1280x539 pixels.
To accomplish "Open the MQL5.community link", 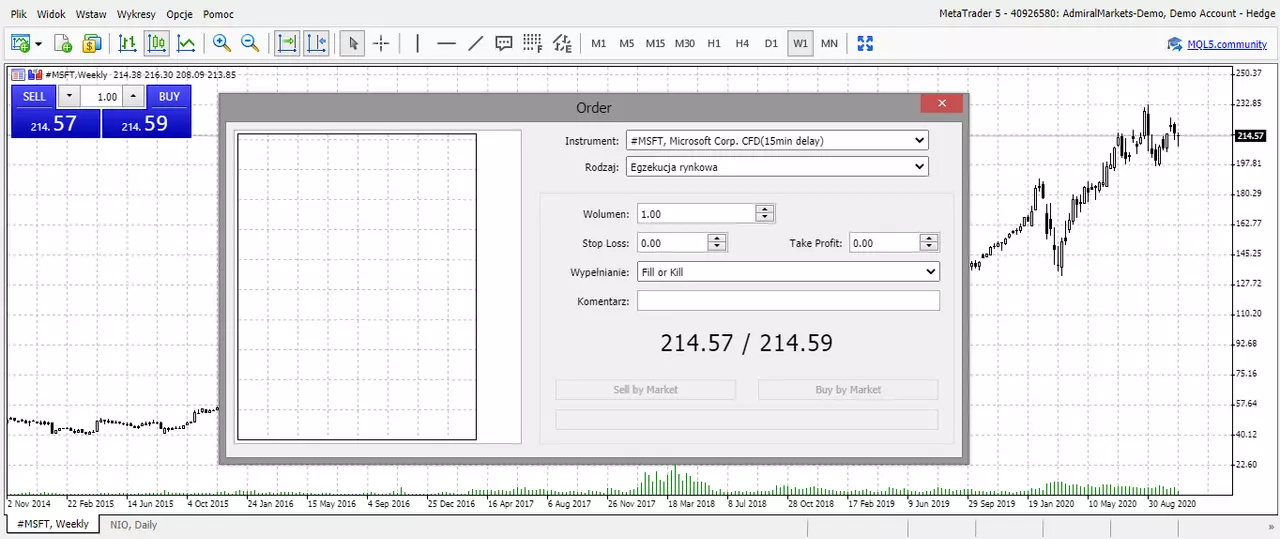I will pyautogui.click(x=1217, y=44).
